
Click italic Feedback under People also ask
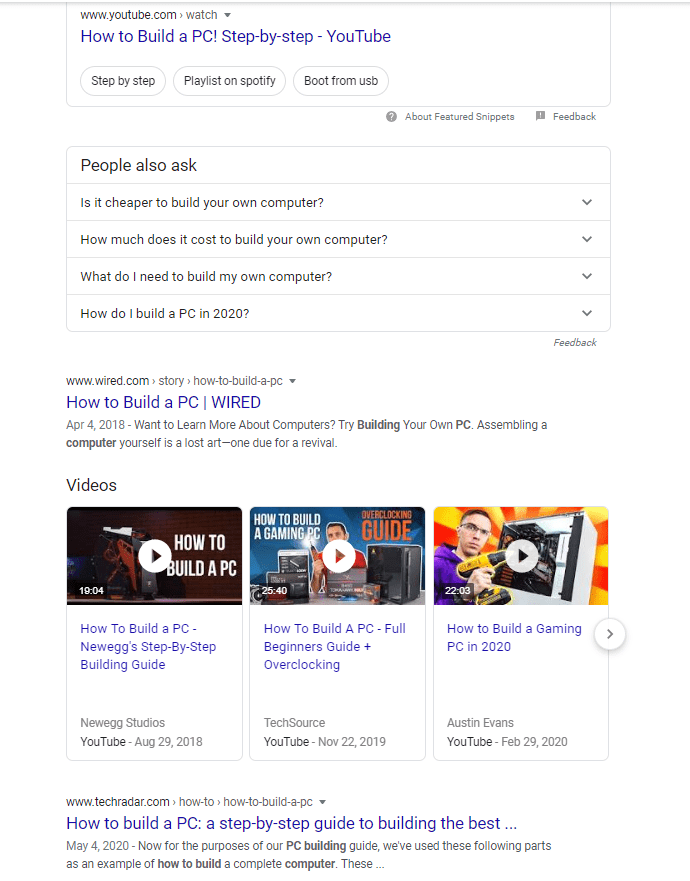click(575, 342)
